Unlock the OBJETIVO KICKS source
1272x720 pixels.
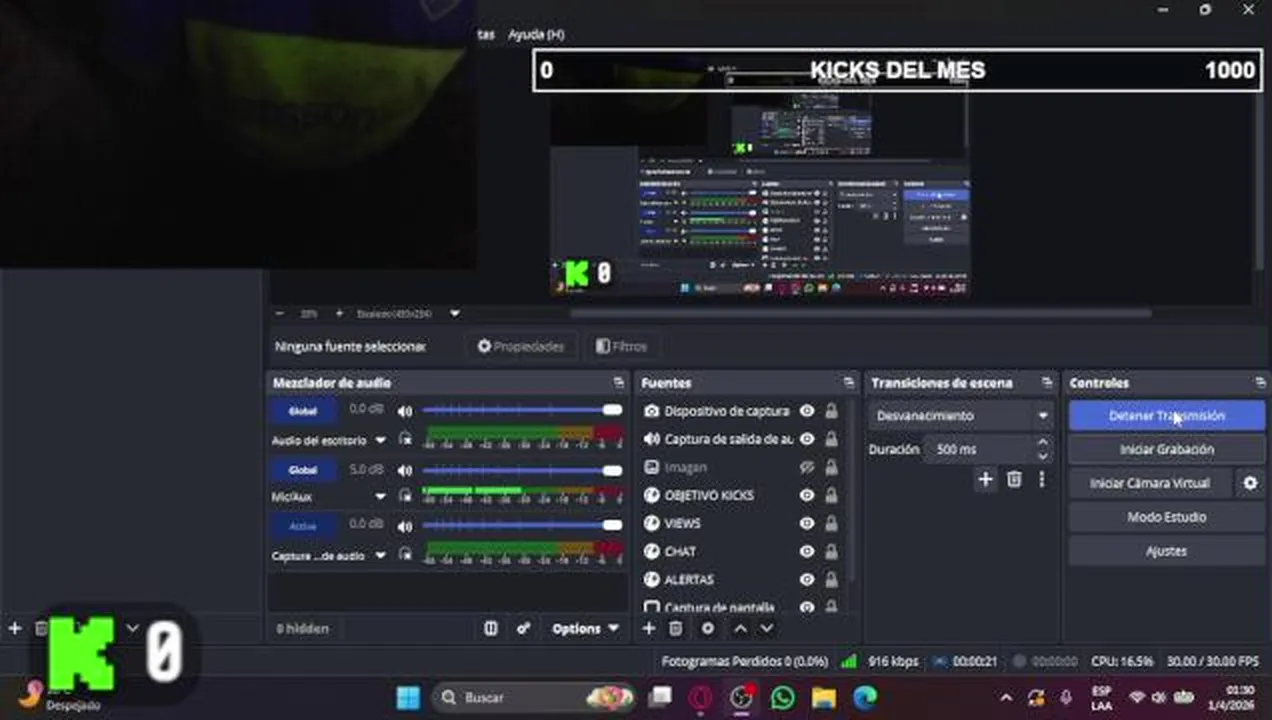831,495
